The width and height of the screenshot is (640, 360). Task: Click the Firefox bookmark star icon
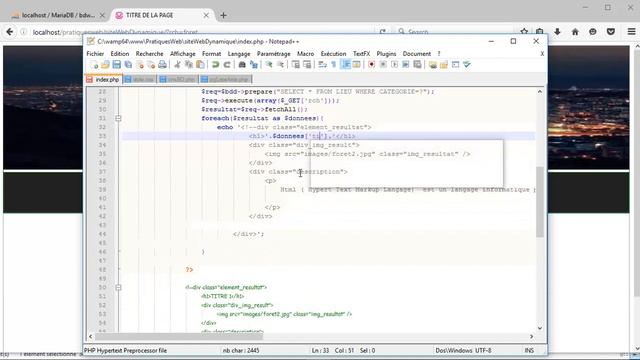click(x=524, y=32)
